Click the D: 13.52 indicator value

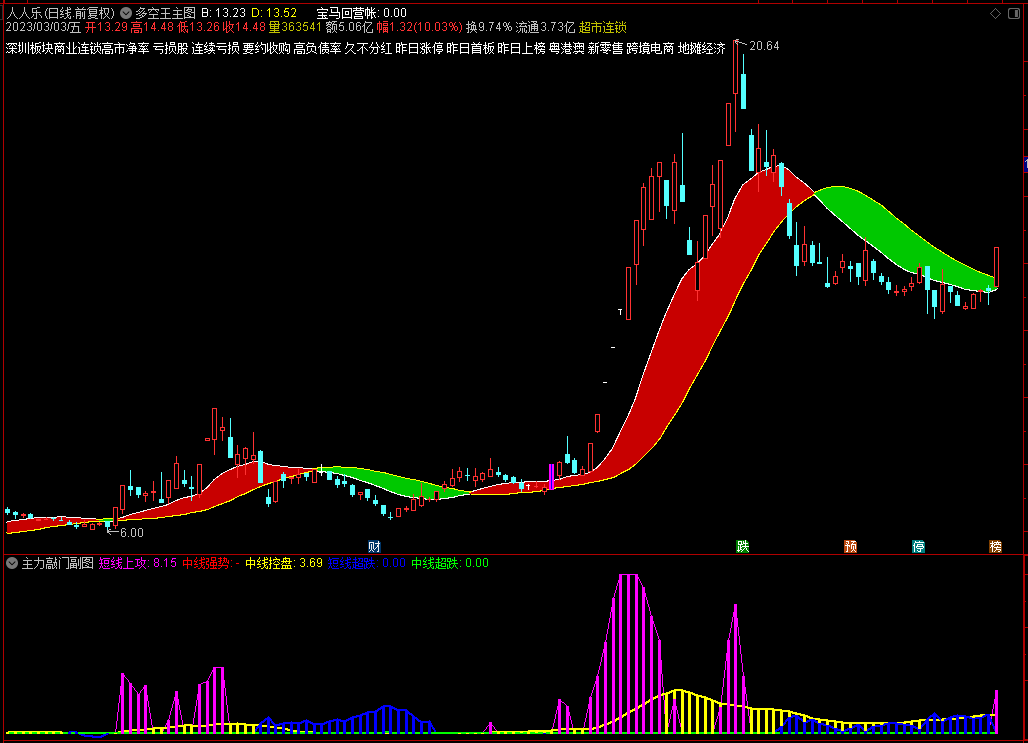click(x=274, y=13)
